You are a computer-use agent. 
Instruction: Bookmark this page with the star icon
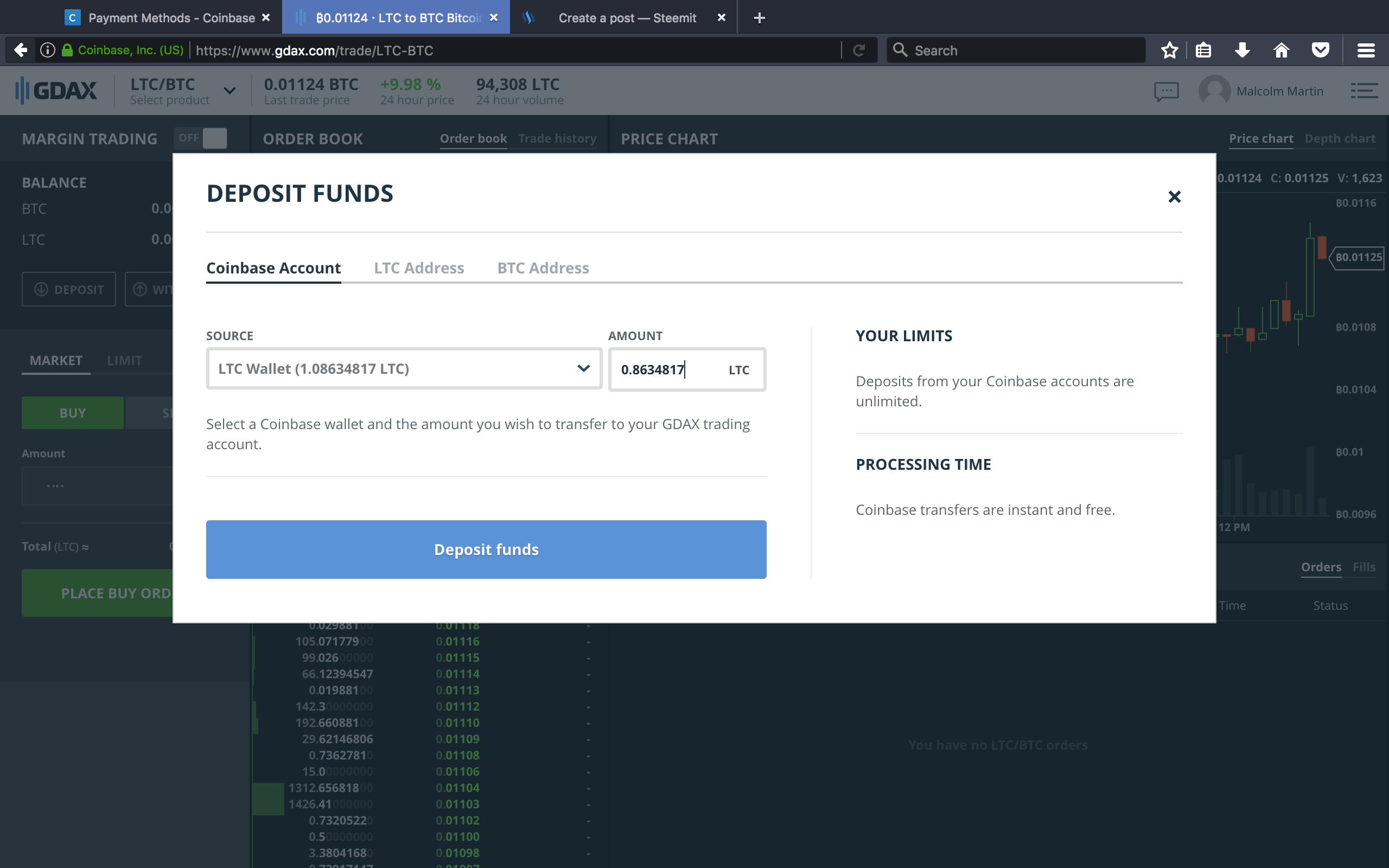tap(1169, 50)
